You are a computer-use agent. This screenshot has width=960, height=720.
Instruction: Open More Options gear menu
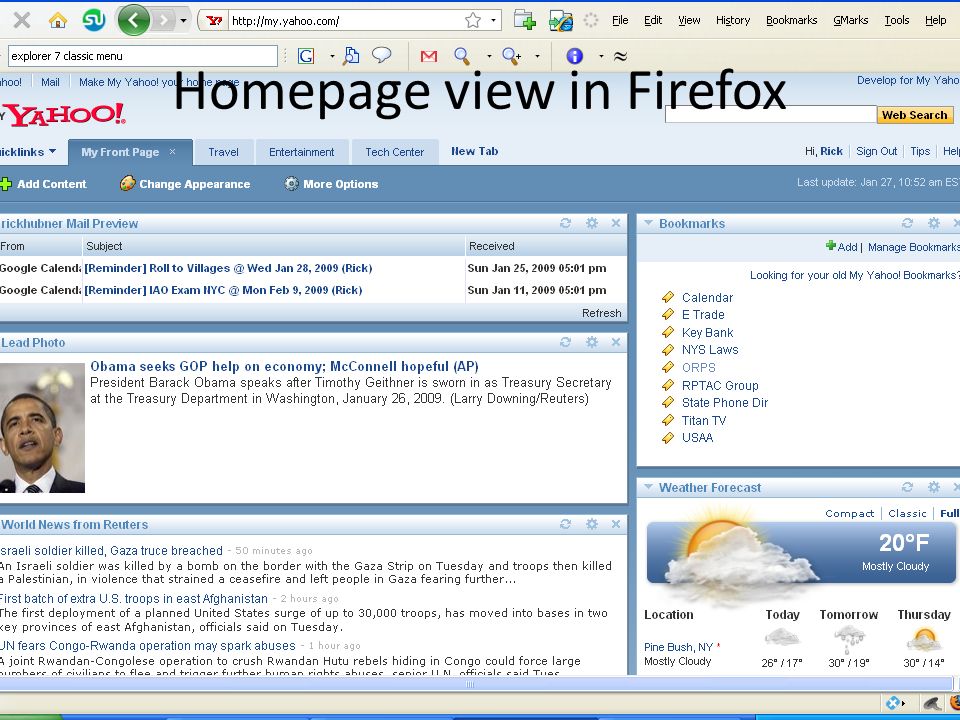[x=331, y=184]
